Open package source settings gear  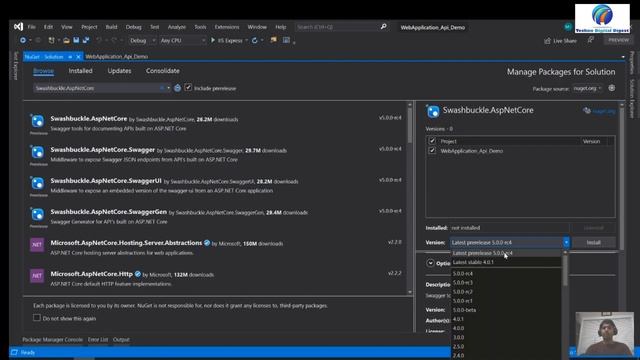(611, 88)
